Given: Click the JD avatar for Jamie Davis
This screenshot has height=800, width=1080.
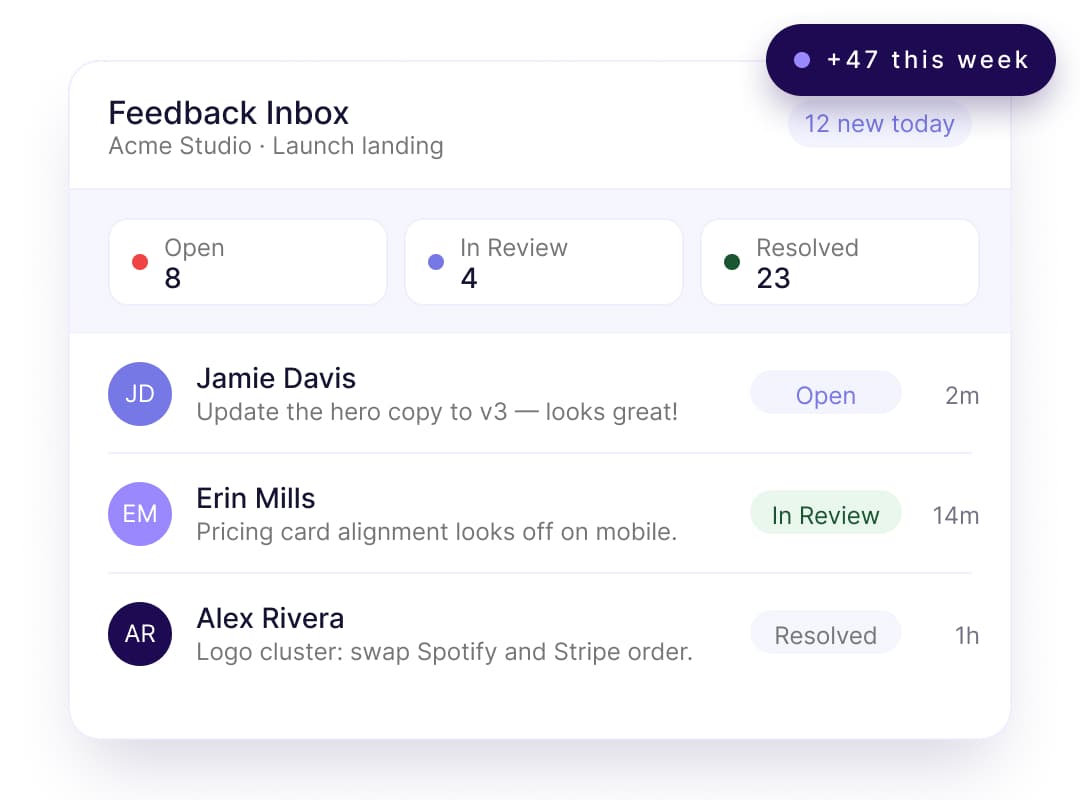Looking at the screenshot, I should pyautogui.click(x=140, y=394).
